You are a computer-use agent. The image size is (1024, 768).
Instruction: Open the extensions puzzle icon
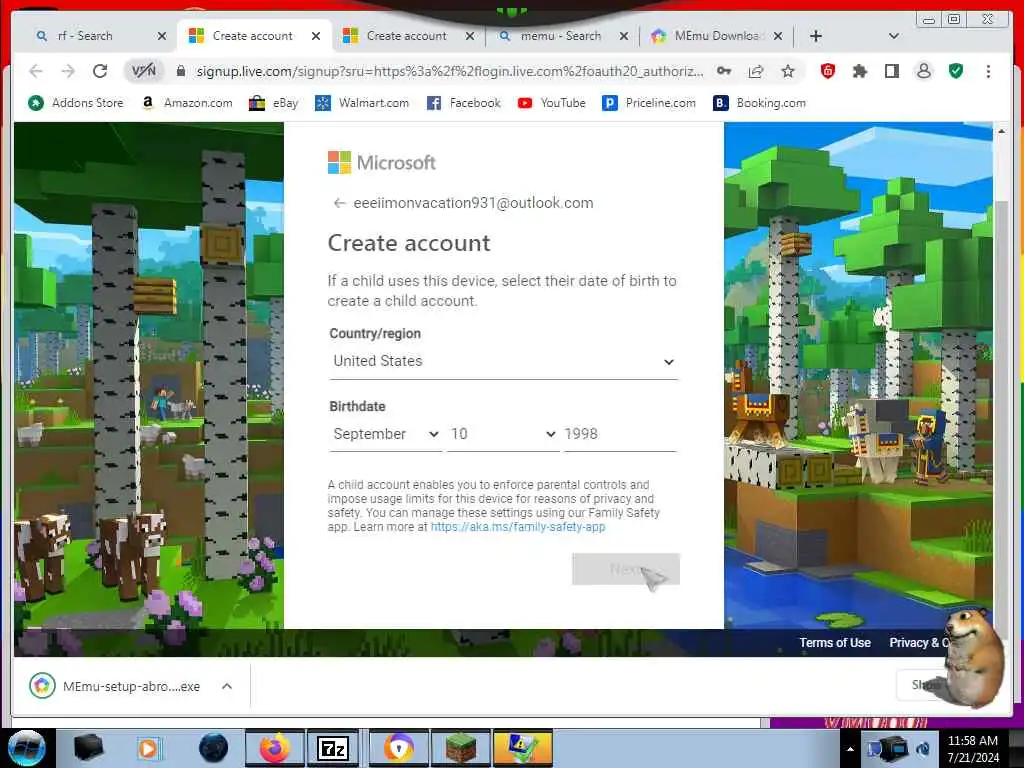pos(859,71)
